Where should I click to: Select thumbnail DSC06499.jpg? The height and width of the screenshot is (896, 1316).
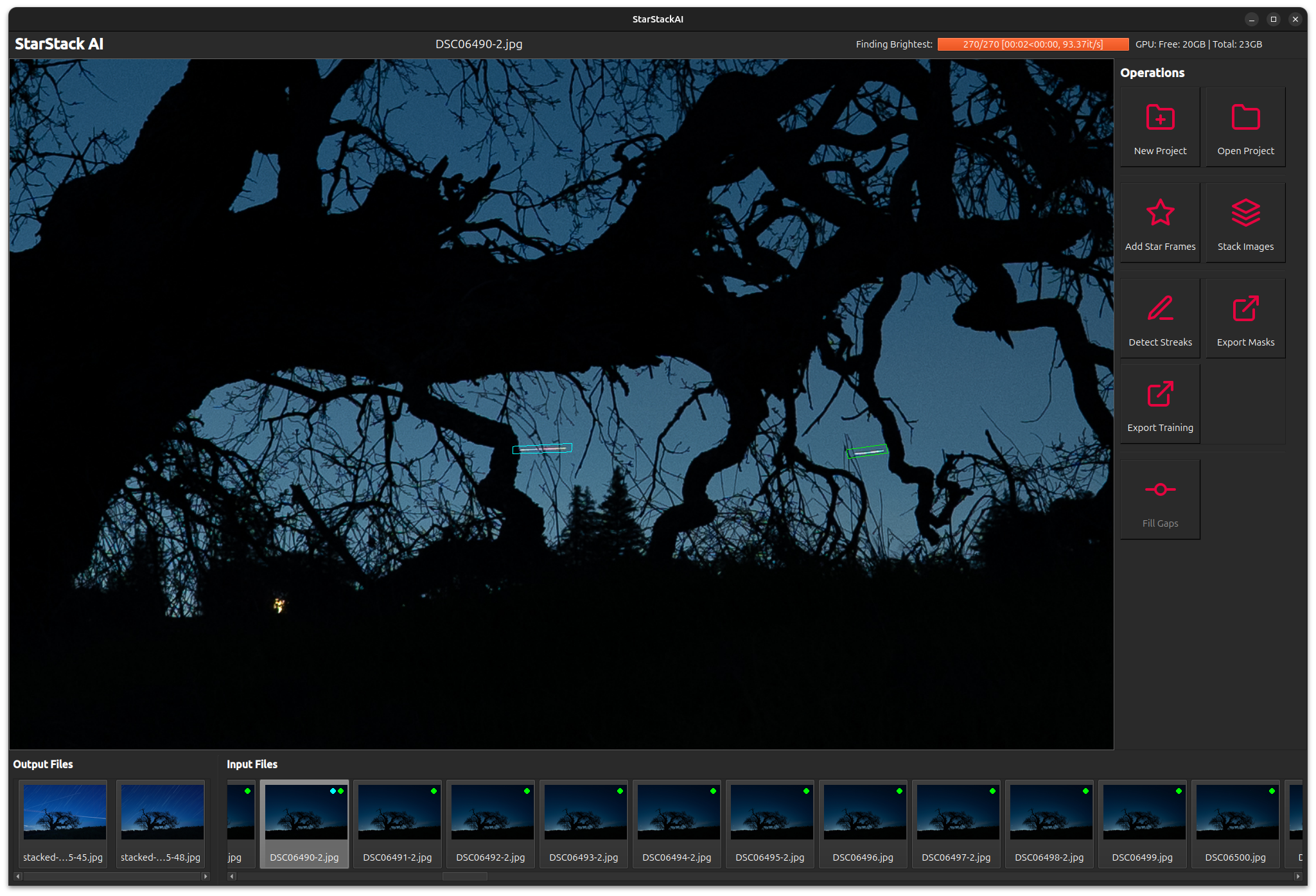(x=1142, y=811)
